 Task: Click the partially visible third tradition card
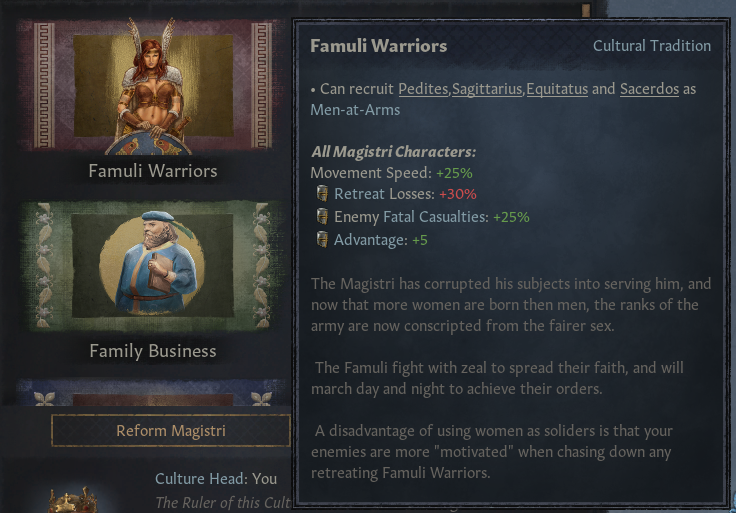pyautogui.click(x=153, y=393)
